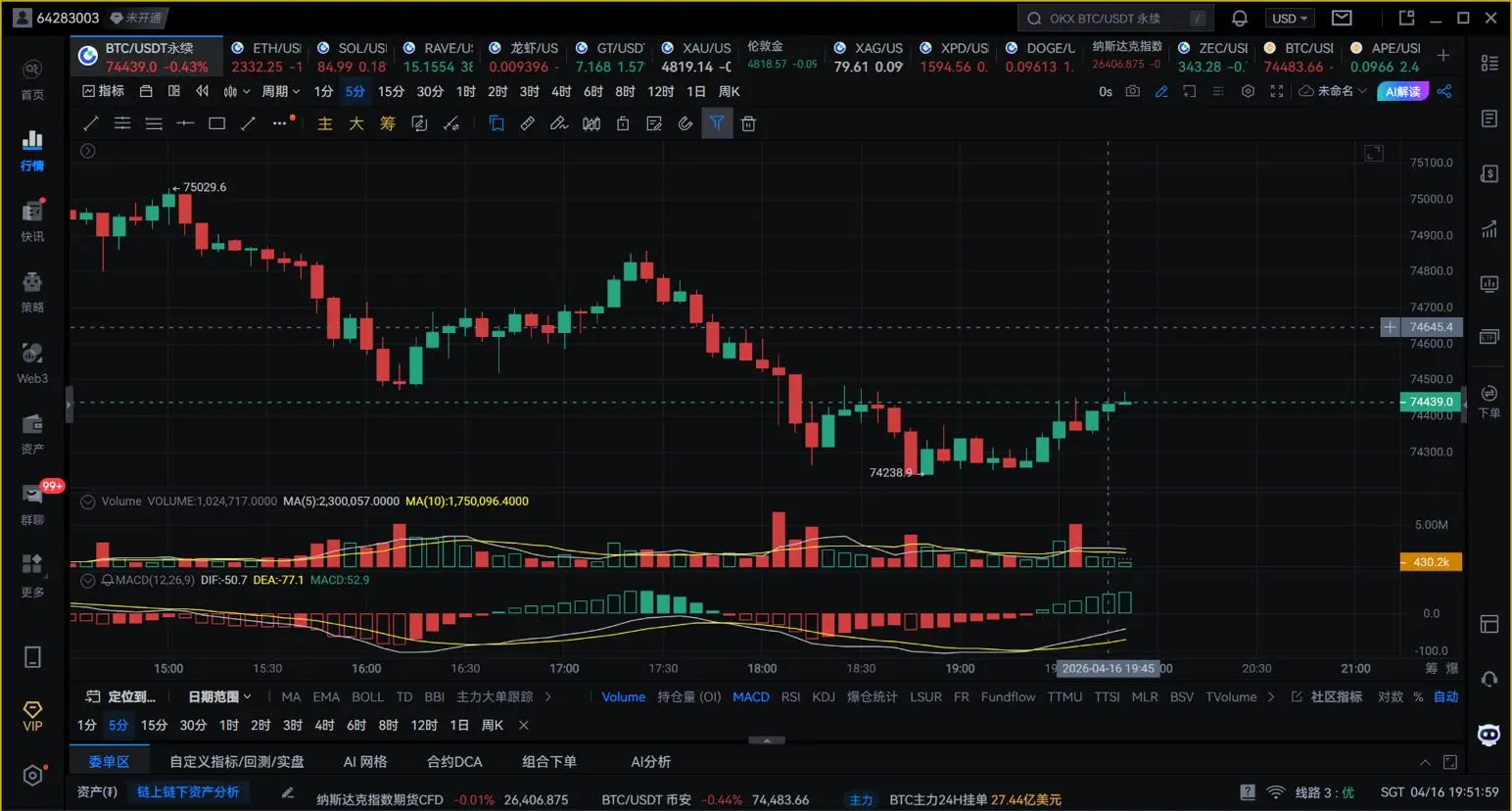Toggle the RSI indicator
This screenshot has height=811, width=1512.
click(790, 696)
